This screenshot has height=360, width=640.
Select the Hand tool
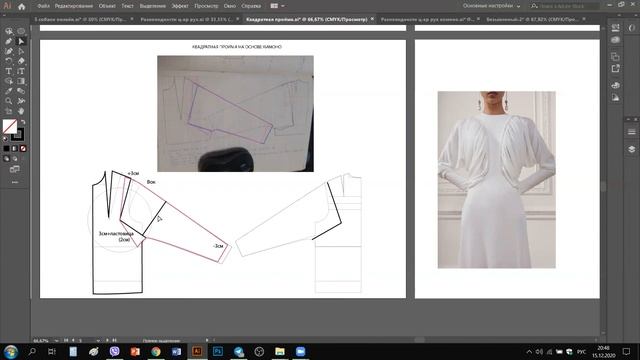click(21, 111)
